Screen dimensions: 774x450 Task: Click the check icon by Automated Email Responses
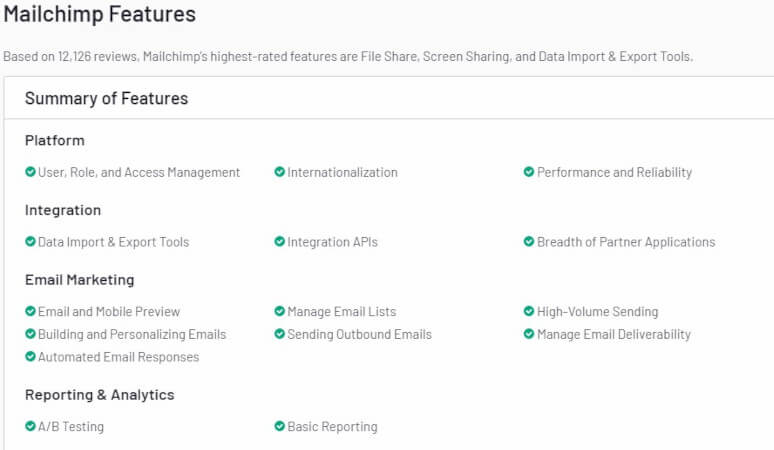click(30, 357)
